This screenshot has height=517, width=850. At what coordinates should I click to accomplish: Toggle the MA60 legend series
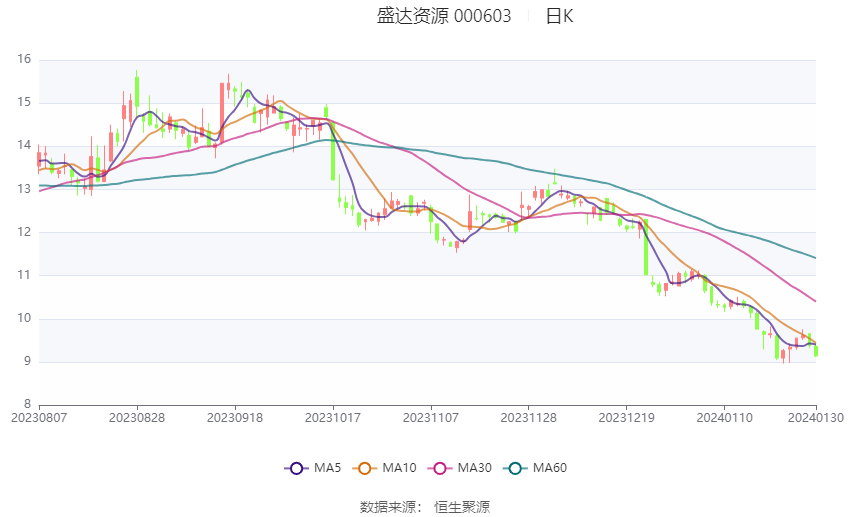pyautogui.click(x=535, y=468)
